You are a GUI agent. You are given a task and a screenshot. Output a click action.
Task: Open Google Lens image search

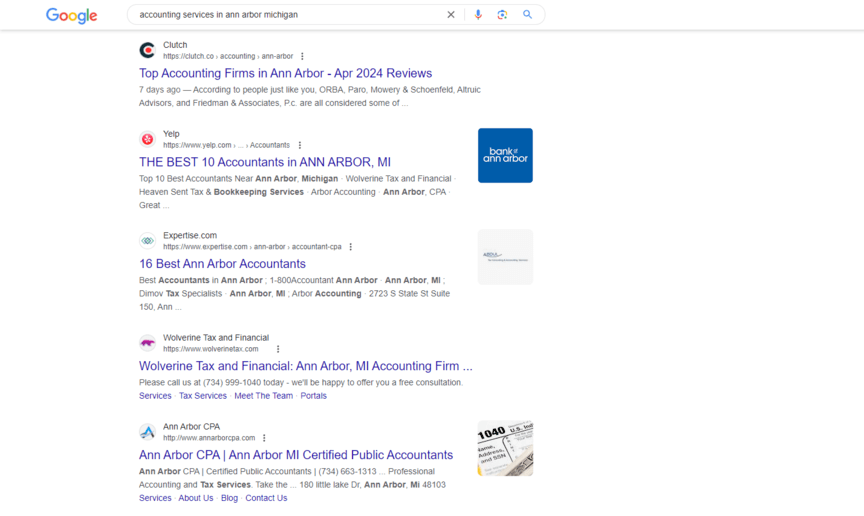pyautogui.click(x=502, y=15)
